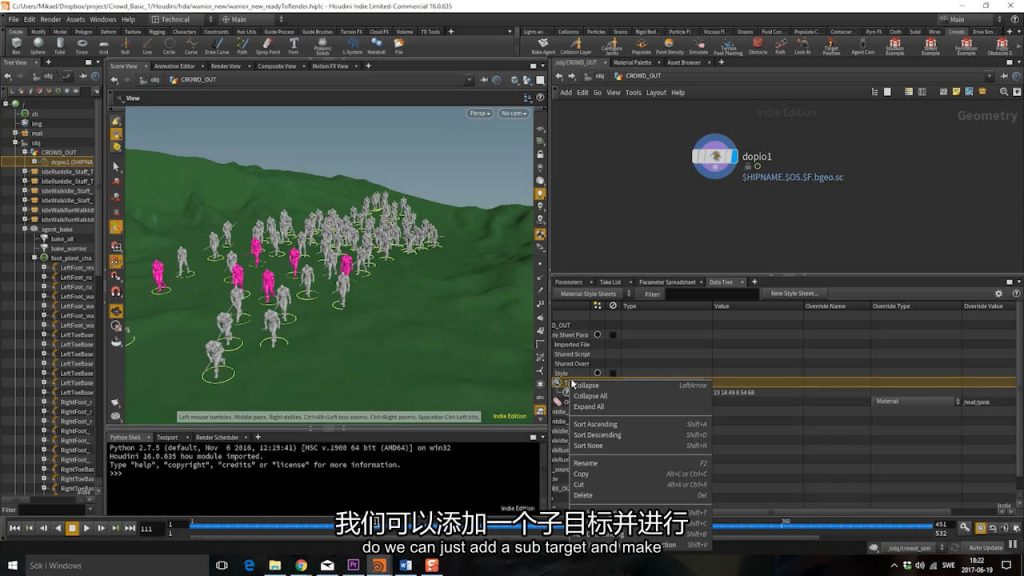Open the Material Style Sheets dropdown
Image resolution: width=1024 pixels, height=576 pixels.
(x=595, y=294)
